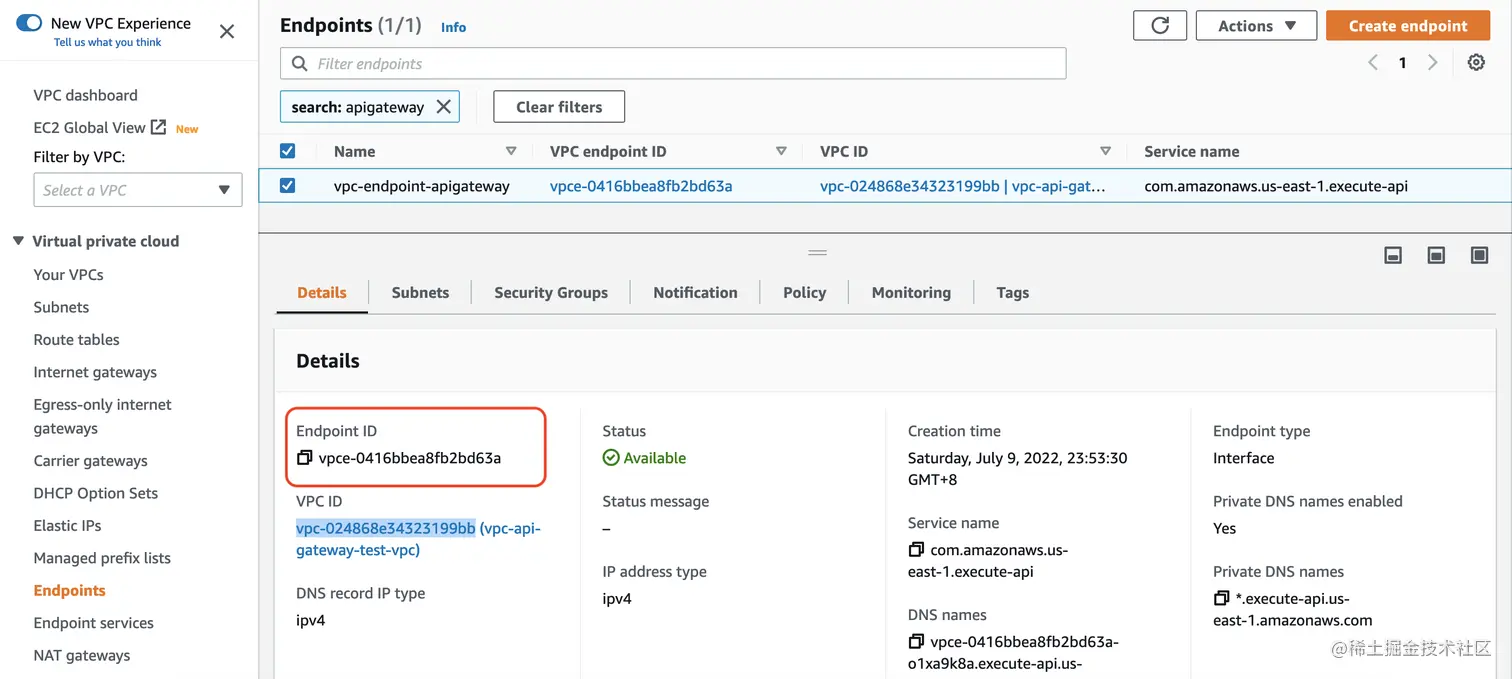The image size is (1512, 679).
Task: Uncheck the vpc-endpoint-apigateway row checkbox
Action: point(288,185)
